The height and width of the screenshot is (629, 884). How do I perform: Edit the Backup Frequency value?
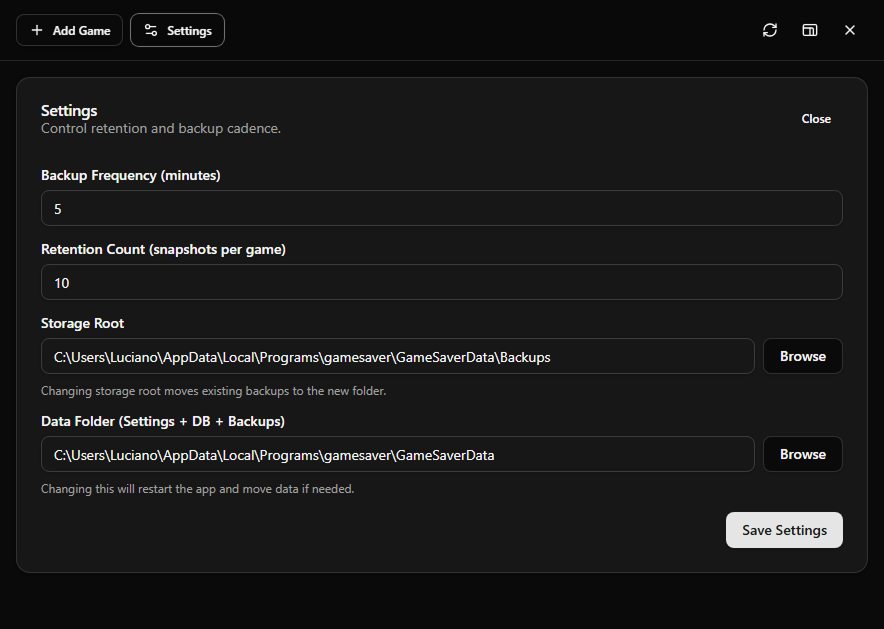441,208
